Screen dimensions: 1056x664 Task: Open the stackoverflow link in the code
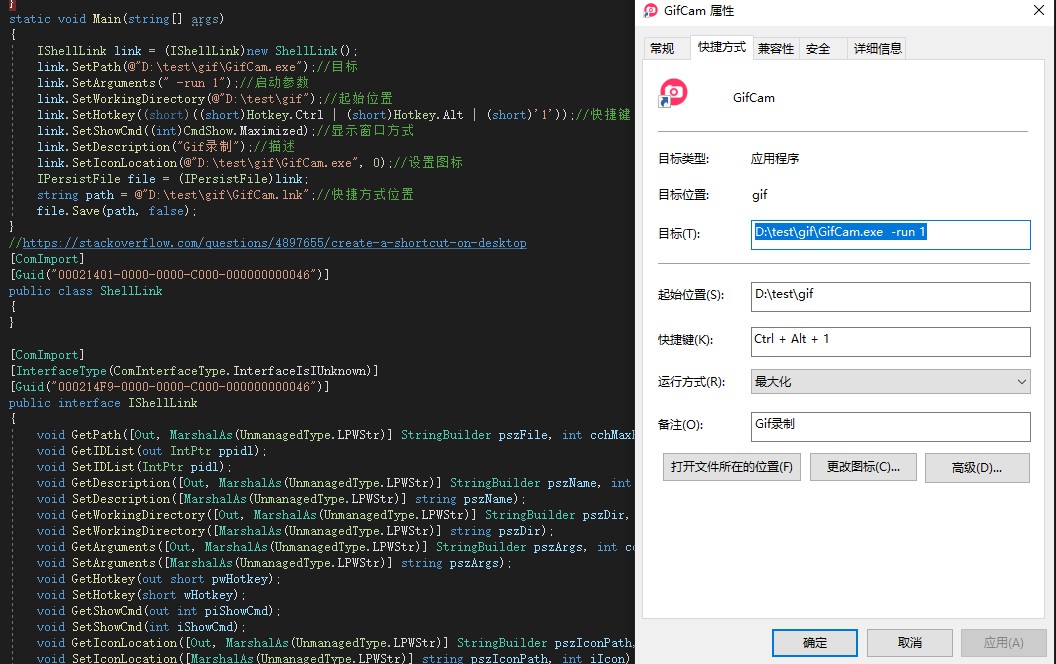(x=274, y=243)
